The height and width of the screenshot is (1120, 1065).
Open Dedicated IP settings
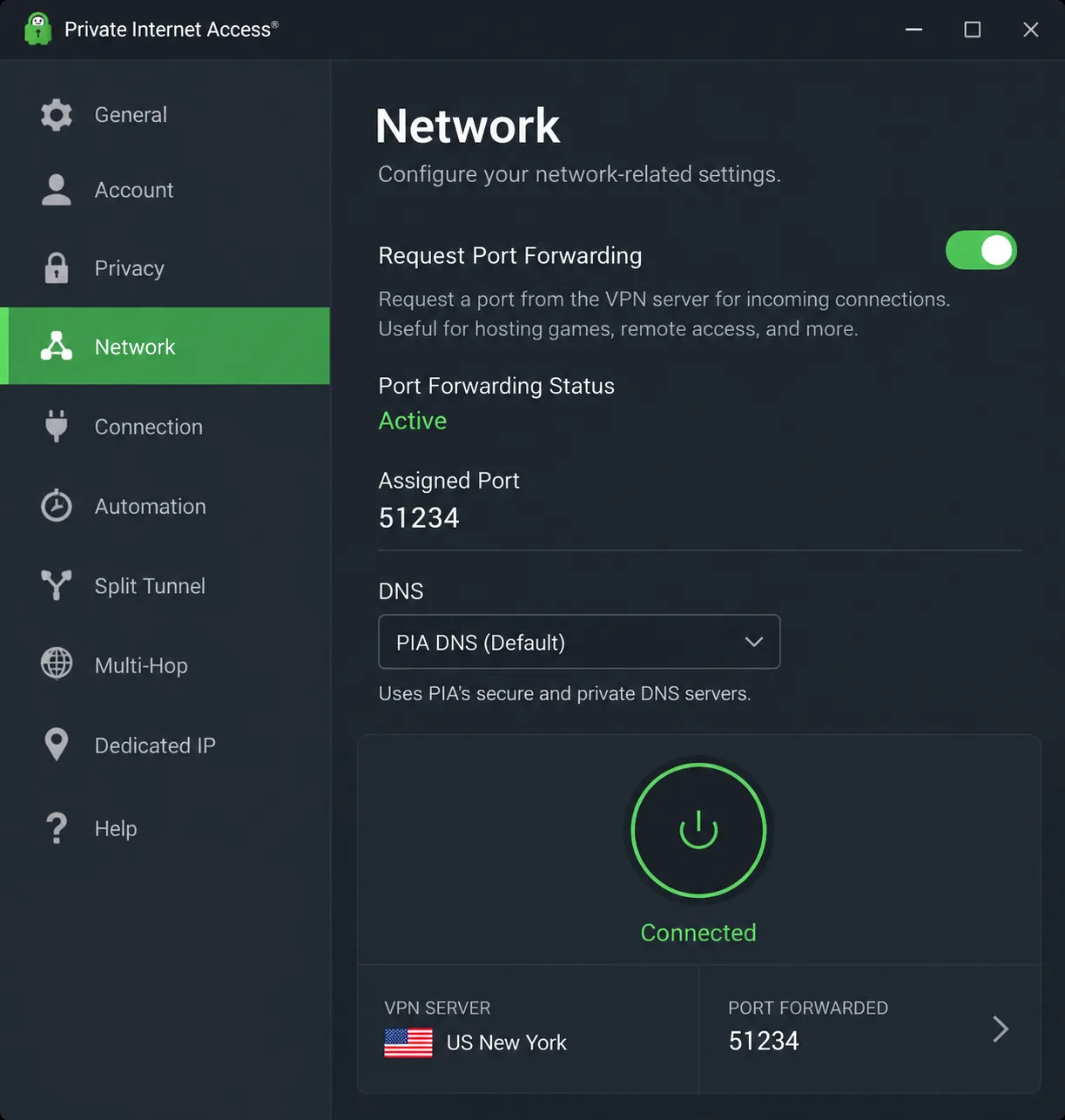point(165,746)
